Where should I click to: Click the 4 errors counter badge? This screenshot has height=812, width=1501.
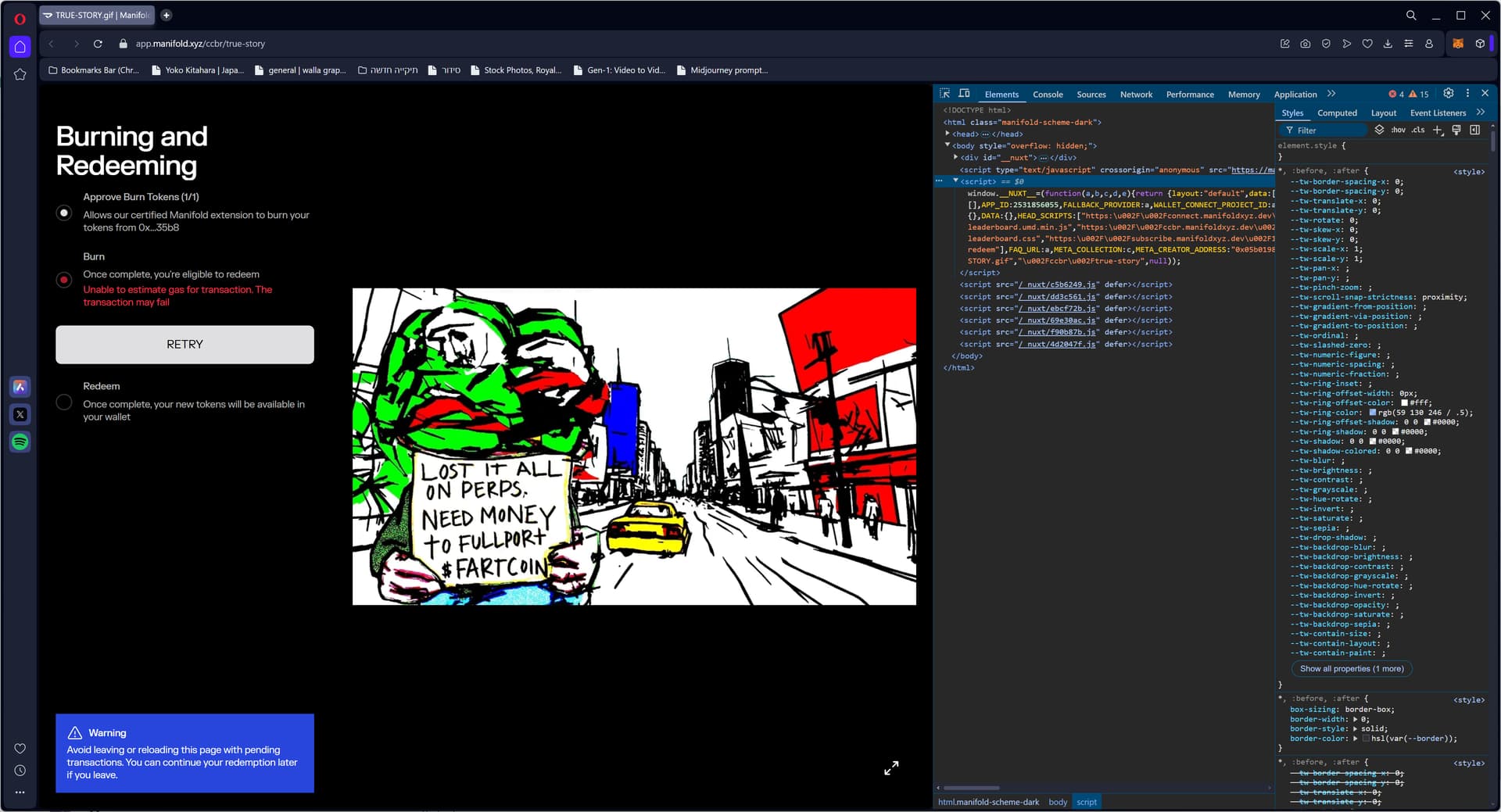point(1396,95)
